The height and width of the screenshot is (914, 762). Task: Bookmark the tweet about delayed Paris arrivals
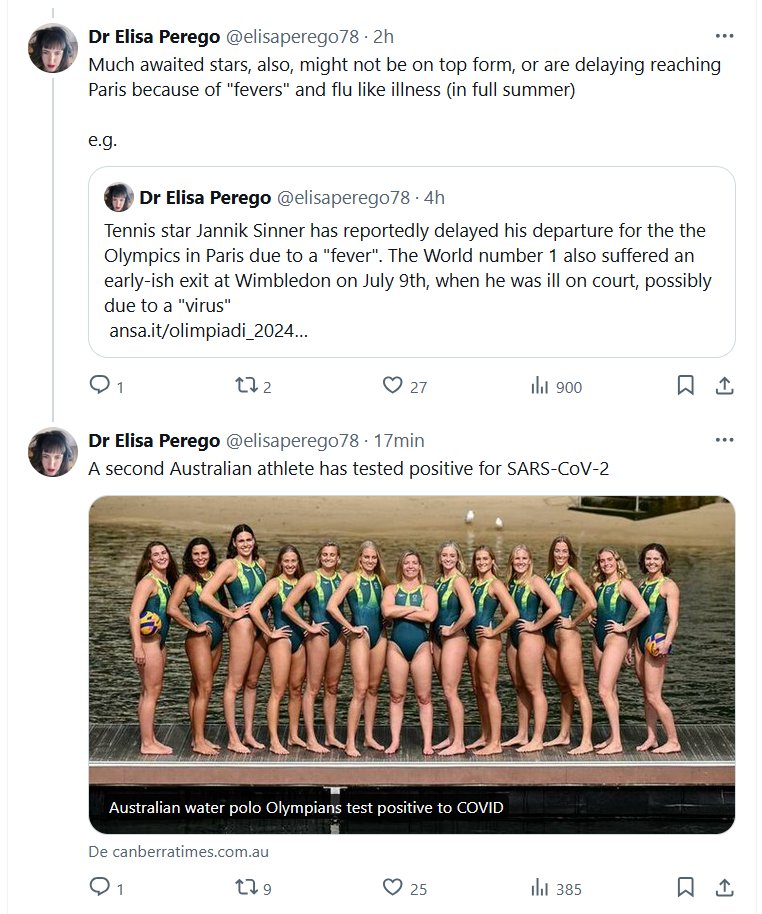pyautogui.click(x=685, y=386)
